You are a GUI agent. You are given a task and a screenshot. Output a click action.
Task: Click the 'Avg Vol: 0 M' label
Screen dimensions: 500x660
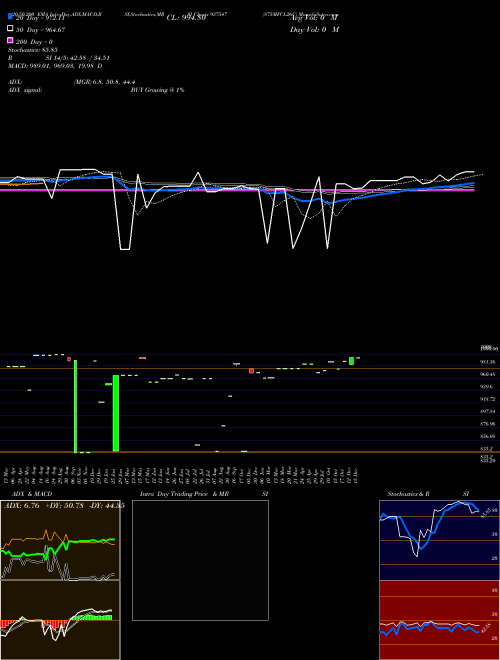coord(314,18)
